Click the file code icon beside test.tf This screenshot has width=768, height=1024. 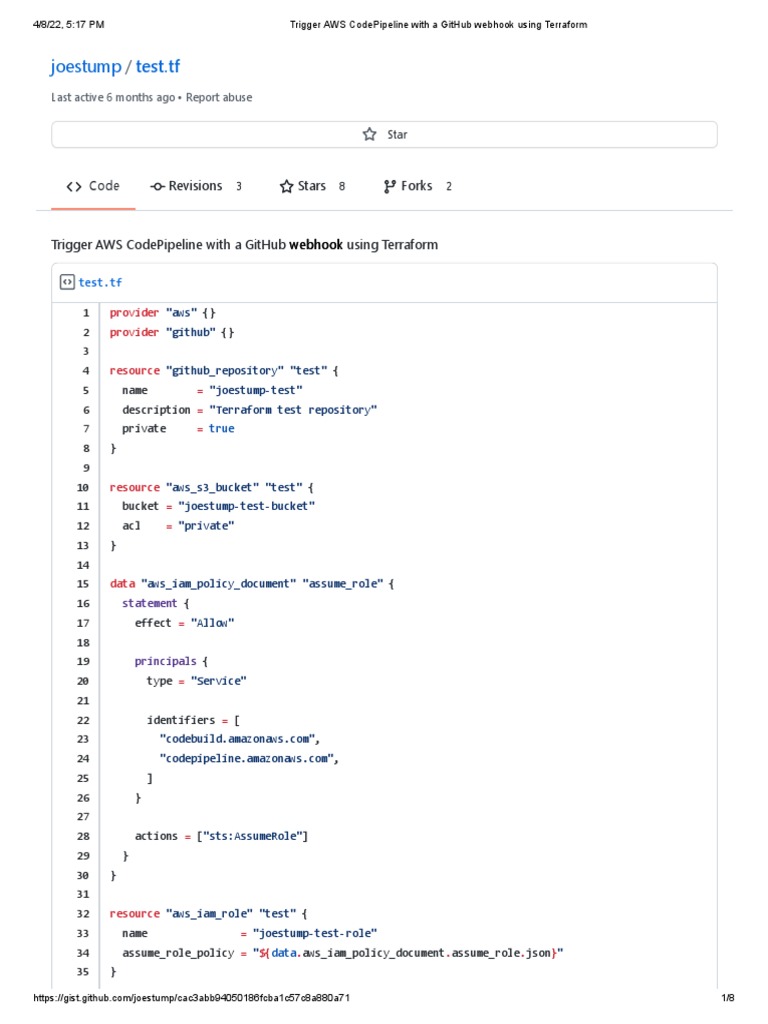66,283
